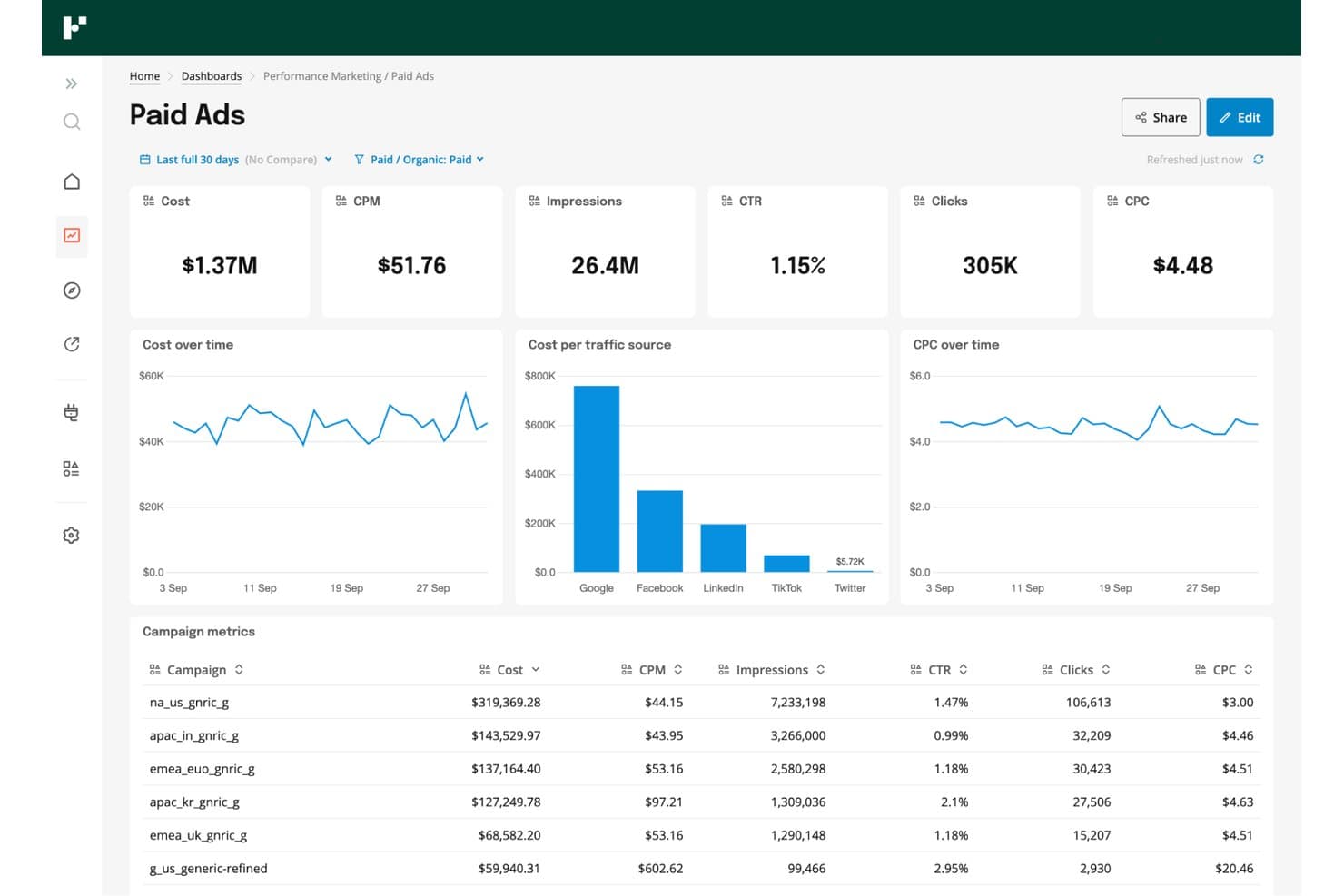Click the metric icon on Impressions card

534,202
